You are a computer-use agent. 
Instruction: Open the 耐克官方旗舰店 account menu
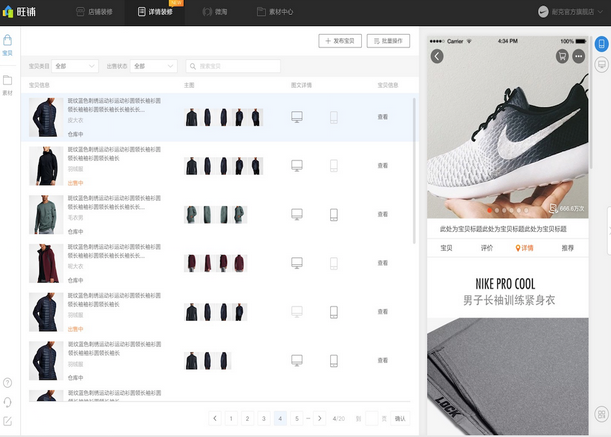pyautogui.click(x=573, y=11)
